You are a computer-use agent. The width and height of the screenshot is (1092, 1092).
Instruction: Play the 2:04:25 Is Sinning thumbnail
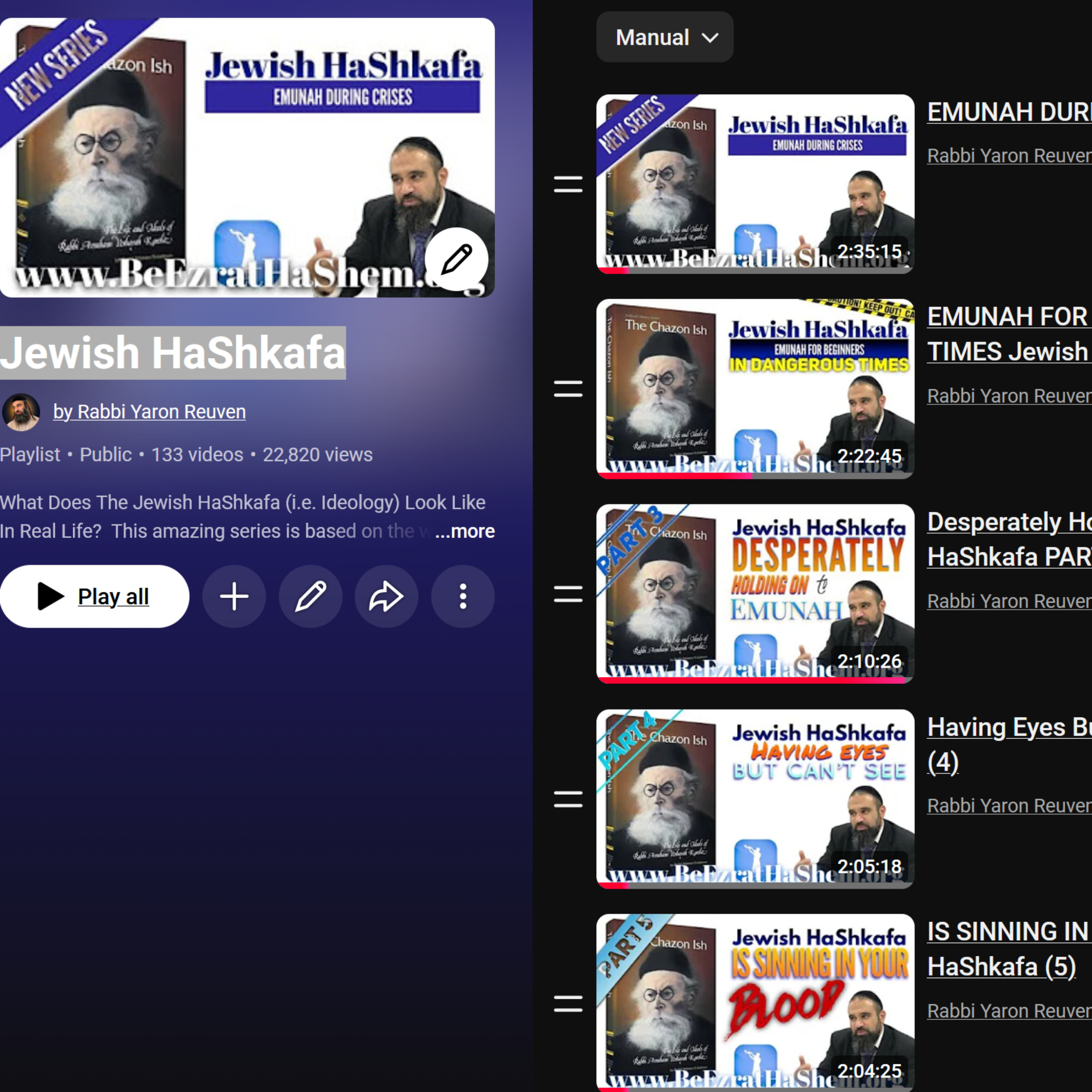coord(755,1003)
